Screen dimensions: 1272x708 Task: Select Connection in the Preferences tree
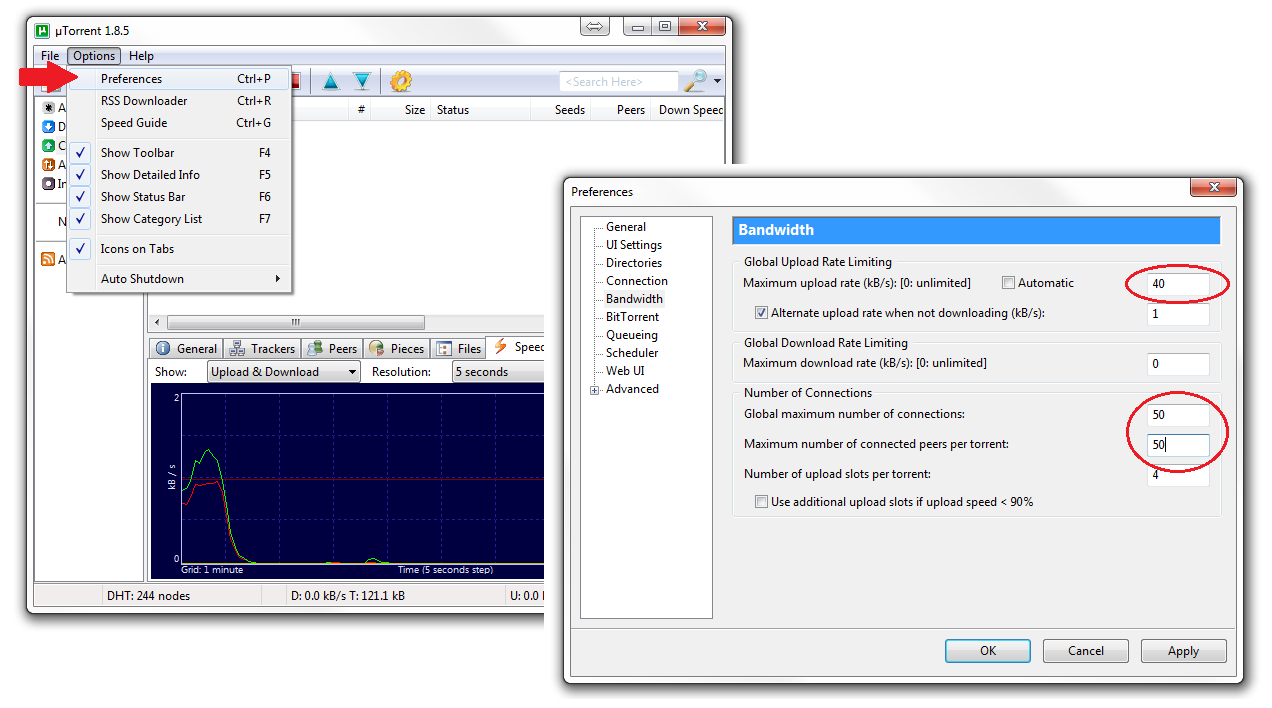click(637, 281)
